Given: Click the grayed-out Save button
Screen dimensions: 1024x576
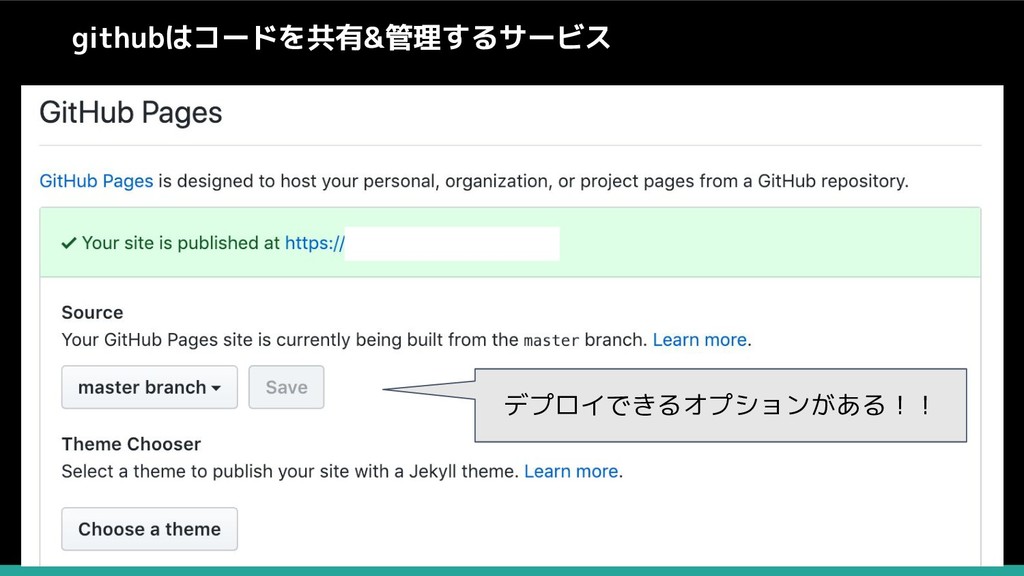Looking at the screenshot, I should tap(286, 387).
